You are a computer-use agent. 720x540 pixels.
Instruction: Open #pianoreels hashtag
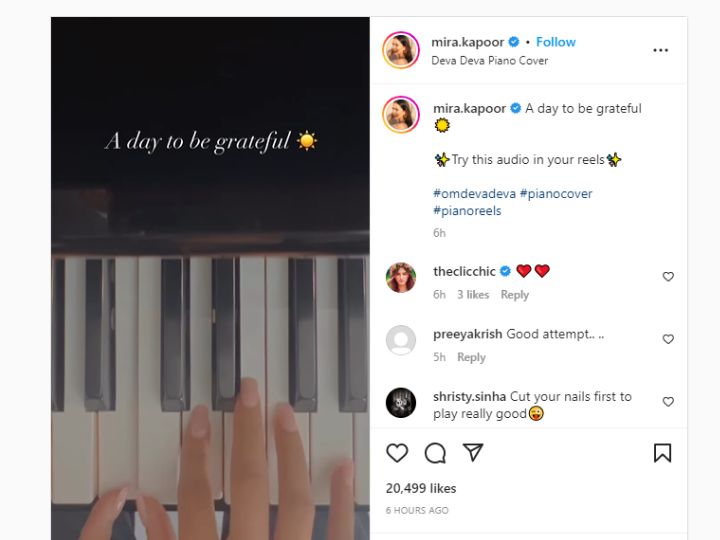tap(467, 211)
